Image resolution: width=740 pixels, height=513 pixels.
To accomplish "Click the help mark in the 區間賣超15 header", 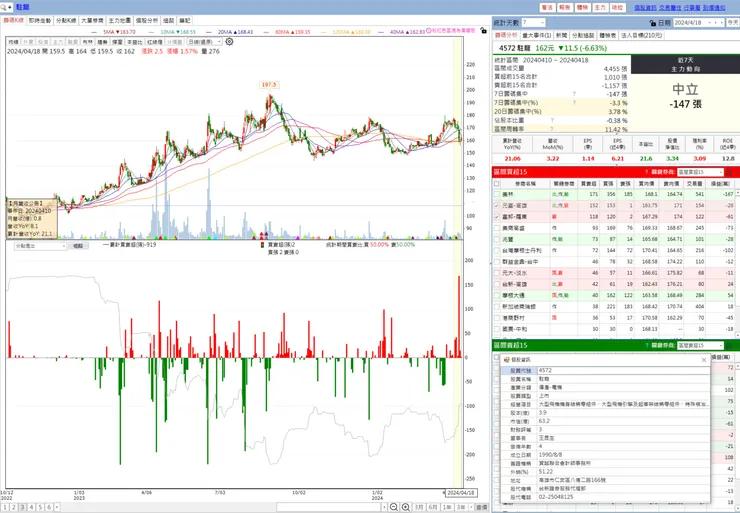I will tap(647, 345).
